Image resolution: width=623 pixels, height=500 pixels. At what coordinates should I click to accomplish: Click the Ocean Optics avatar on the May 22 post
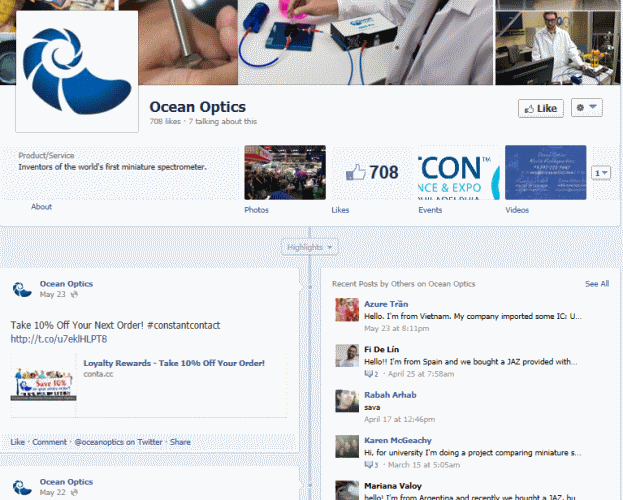click(22, 487)
